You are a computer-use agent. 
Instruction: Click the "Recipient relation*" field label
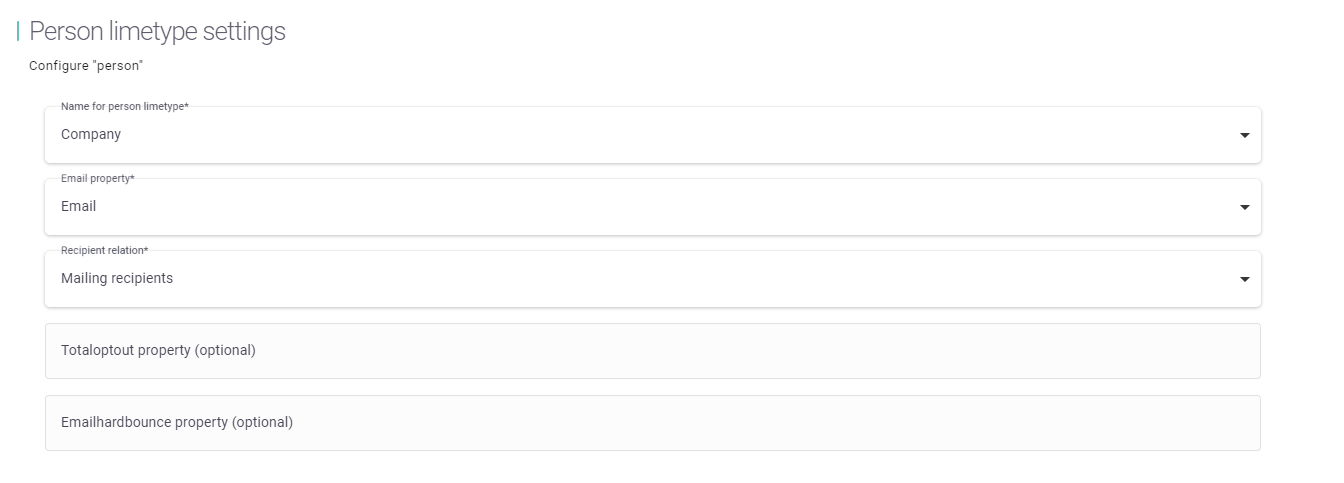tap(105, 250)
